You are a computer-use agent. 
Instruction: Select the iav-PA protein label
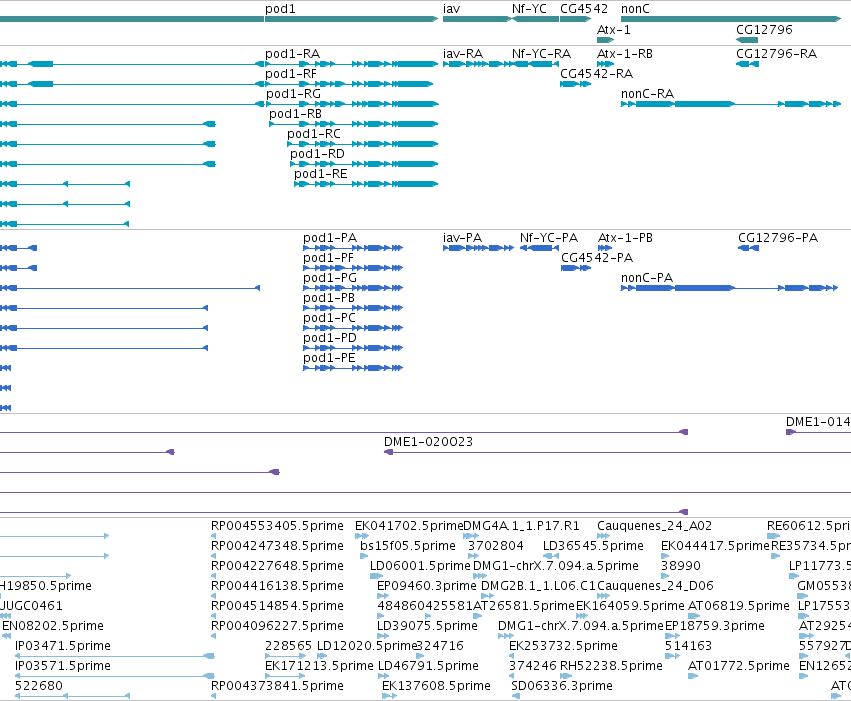click(462, 238)
